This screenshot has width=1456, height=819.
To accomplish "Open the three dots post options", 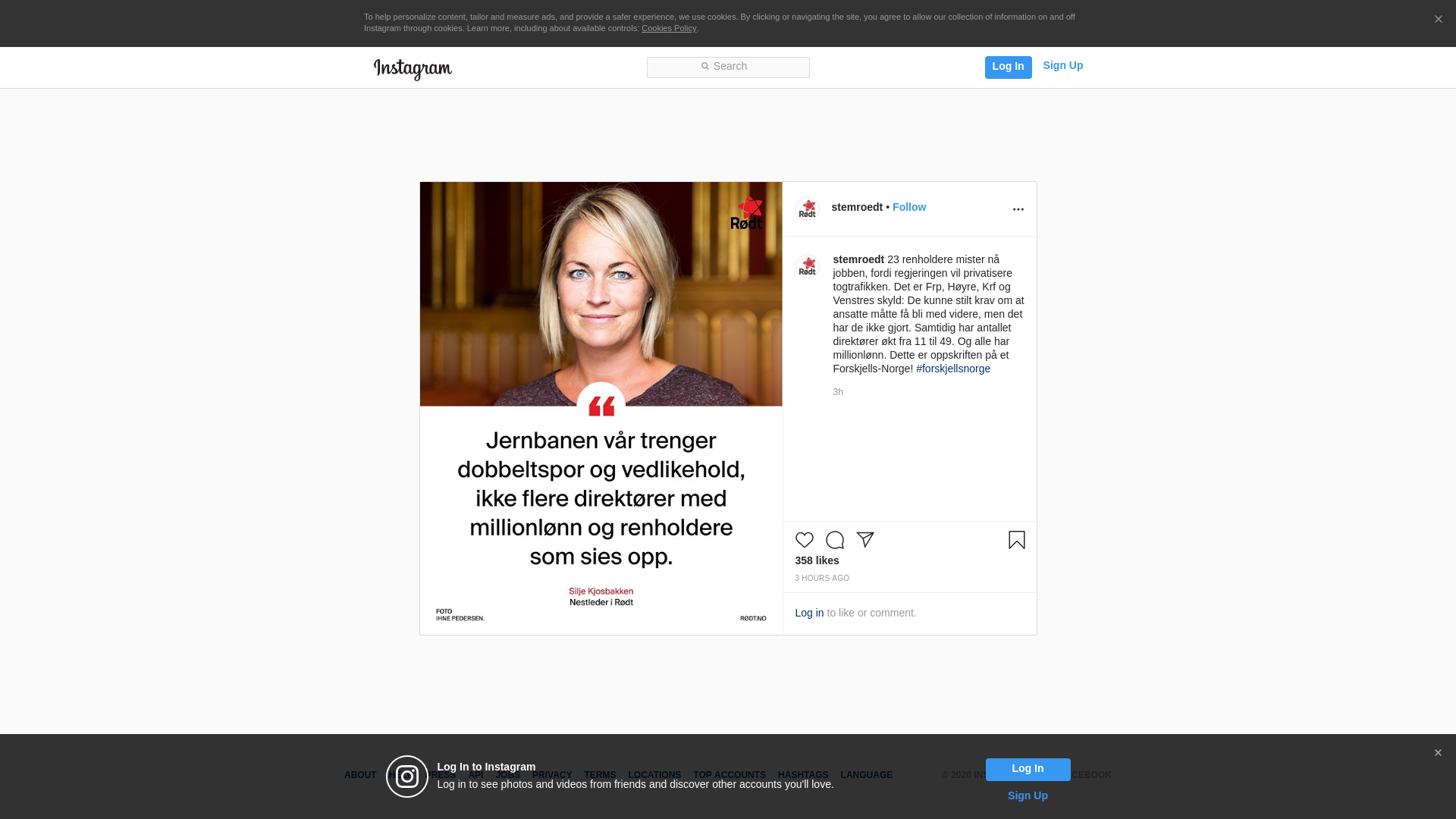I will point(1018,209).
